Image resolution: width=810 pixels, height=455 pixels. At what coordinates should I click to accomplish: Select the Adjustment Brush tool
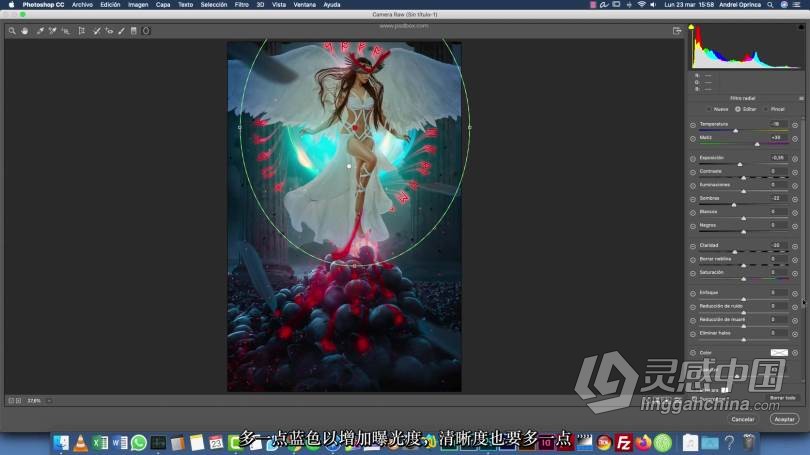tap(121, 31)
